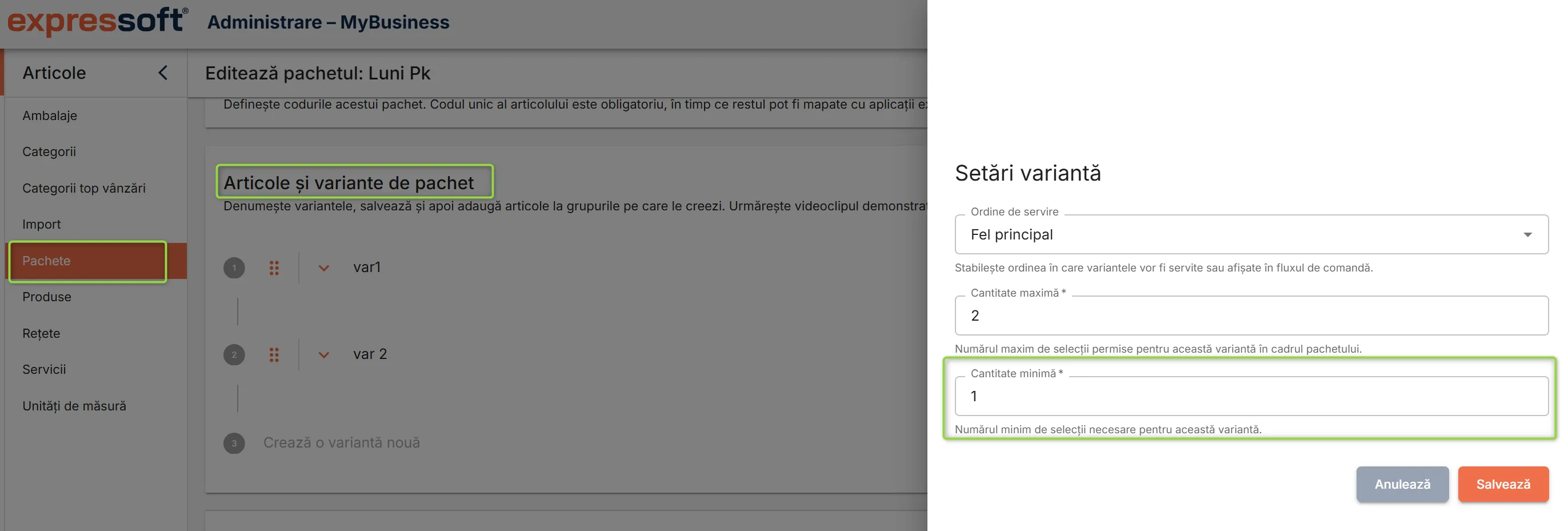Click the Administrare – MyBusiness title
Screen dimensions: 1568x531
[328, 22]
